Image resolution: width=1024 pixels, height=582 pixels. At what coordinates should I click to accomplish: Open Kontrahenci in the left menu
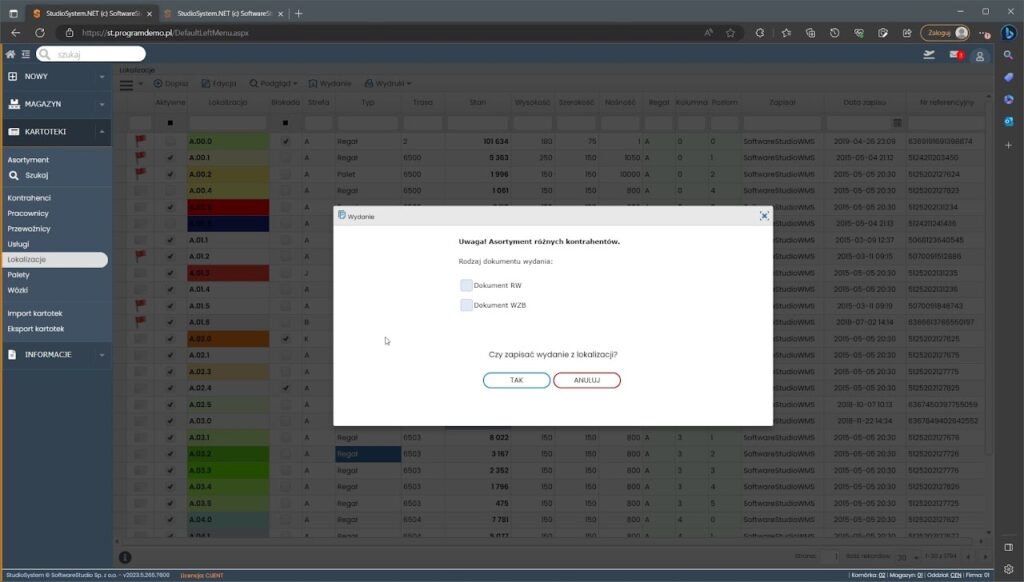click(x=29, y=198)
